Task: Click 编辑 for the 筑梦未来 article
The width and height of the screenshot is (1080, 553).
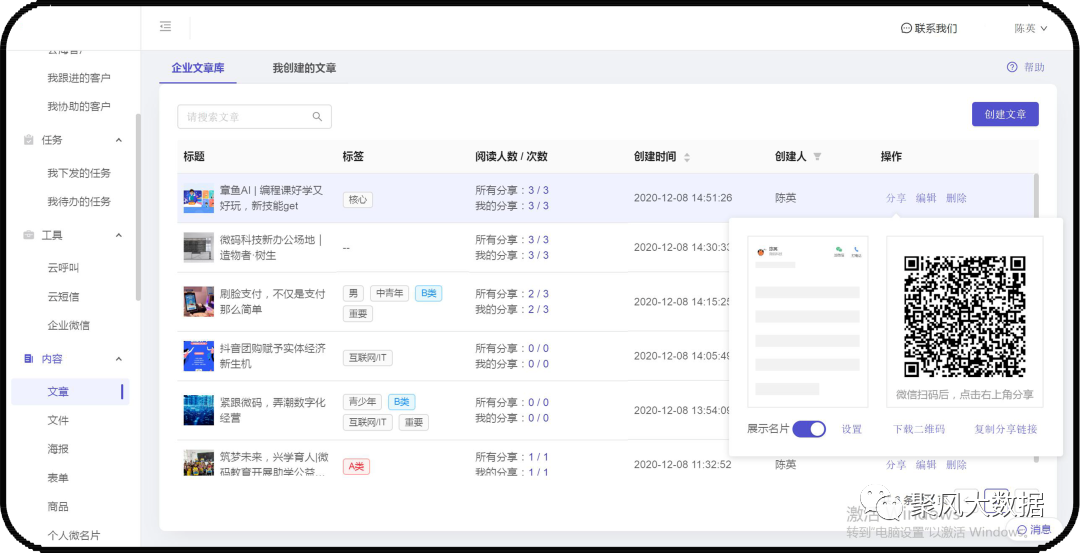Action: click(x=926, y=465)
